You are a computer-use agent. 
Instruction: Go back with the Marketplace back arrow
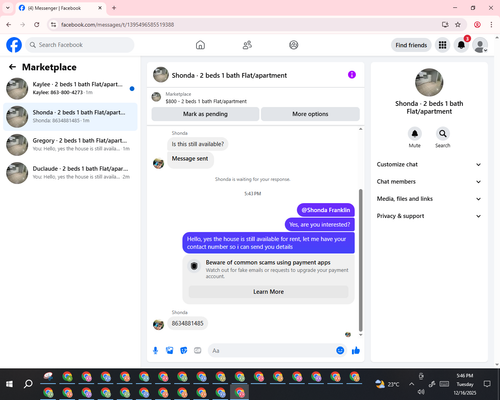pos(12,67)
